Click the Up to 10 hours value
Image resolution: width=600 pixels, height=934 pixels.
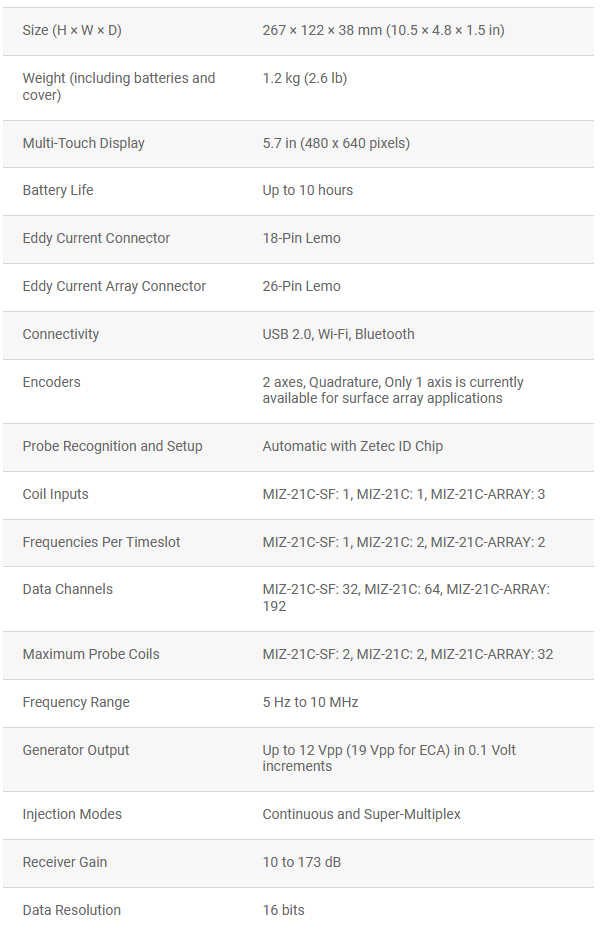(308, 190)
